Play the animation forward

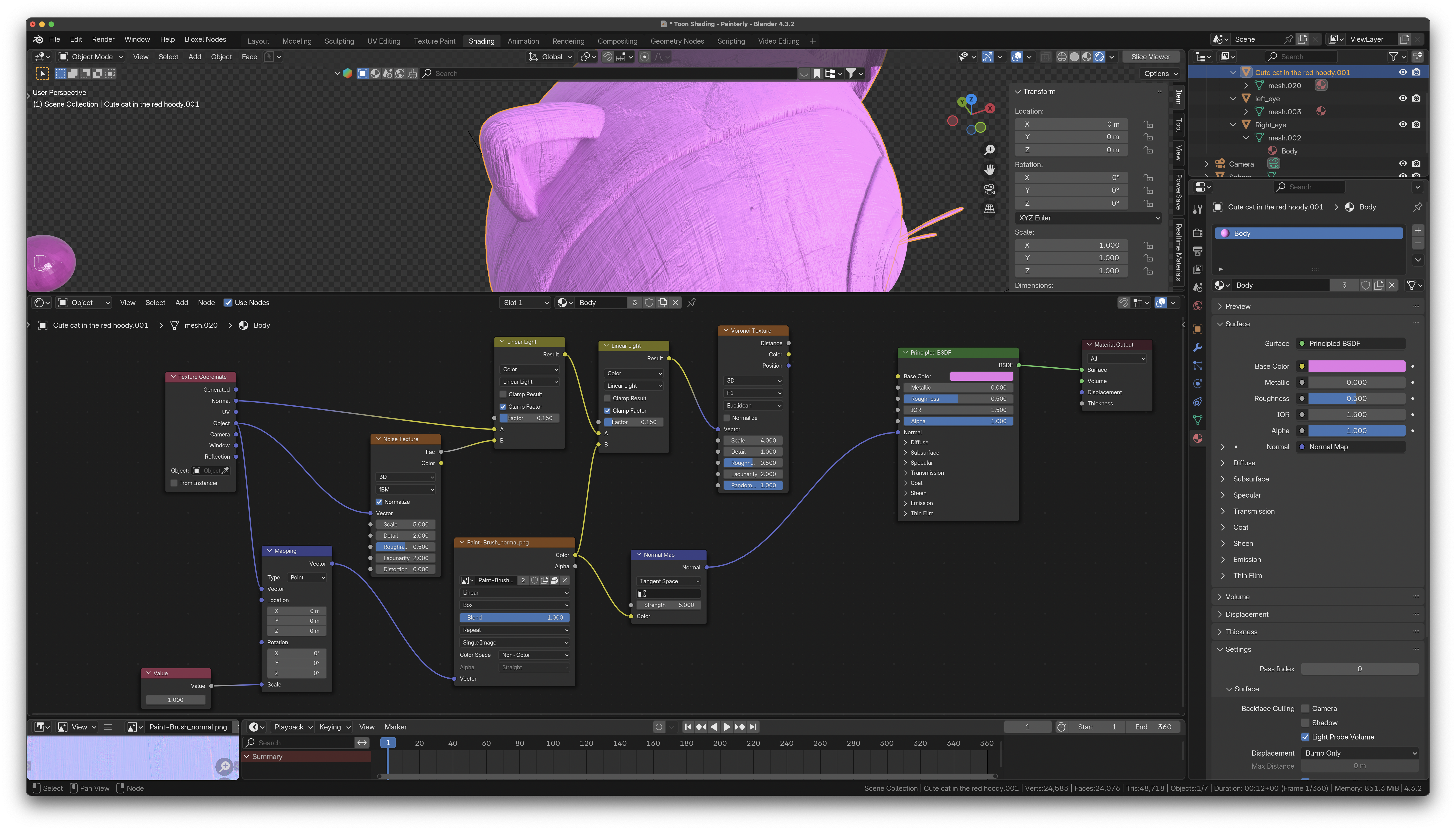(x=727, y=727)
